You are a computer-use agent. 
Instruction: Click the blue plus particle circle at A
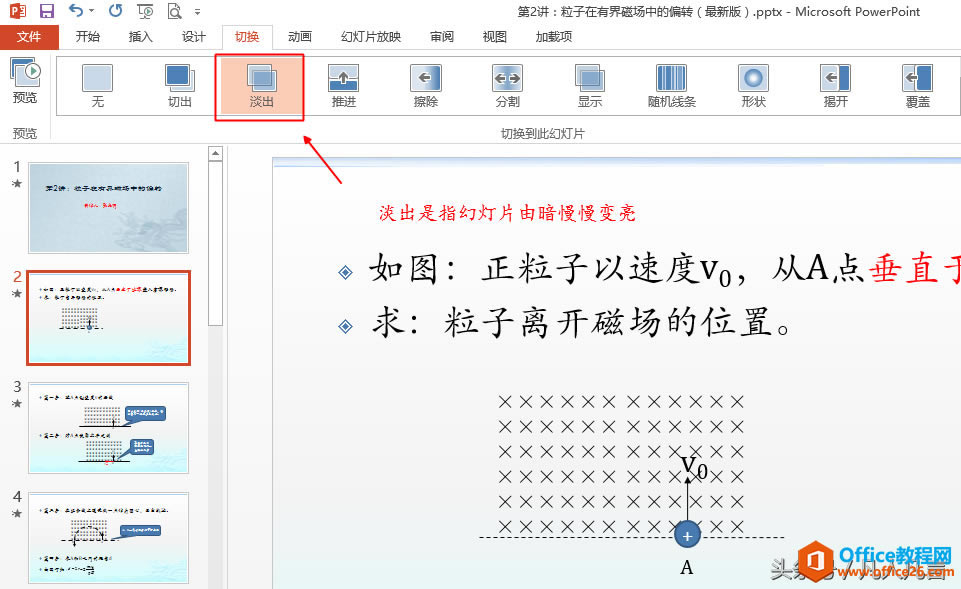(x=688, y=535)
